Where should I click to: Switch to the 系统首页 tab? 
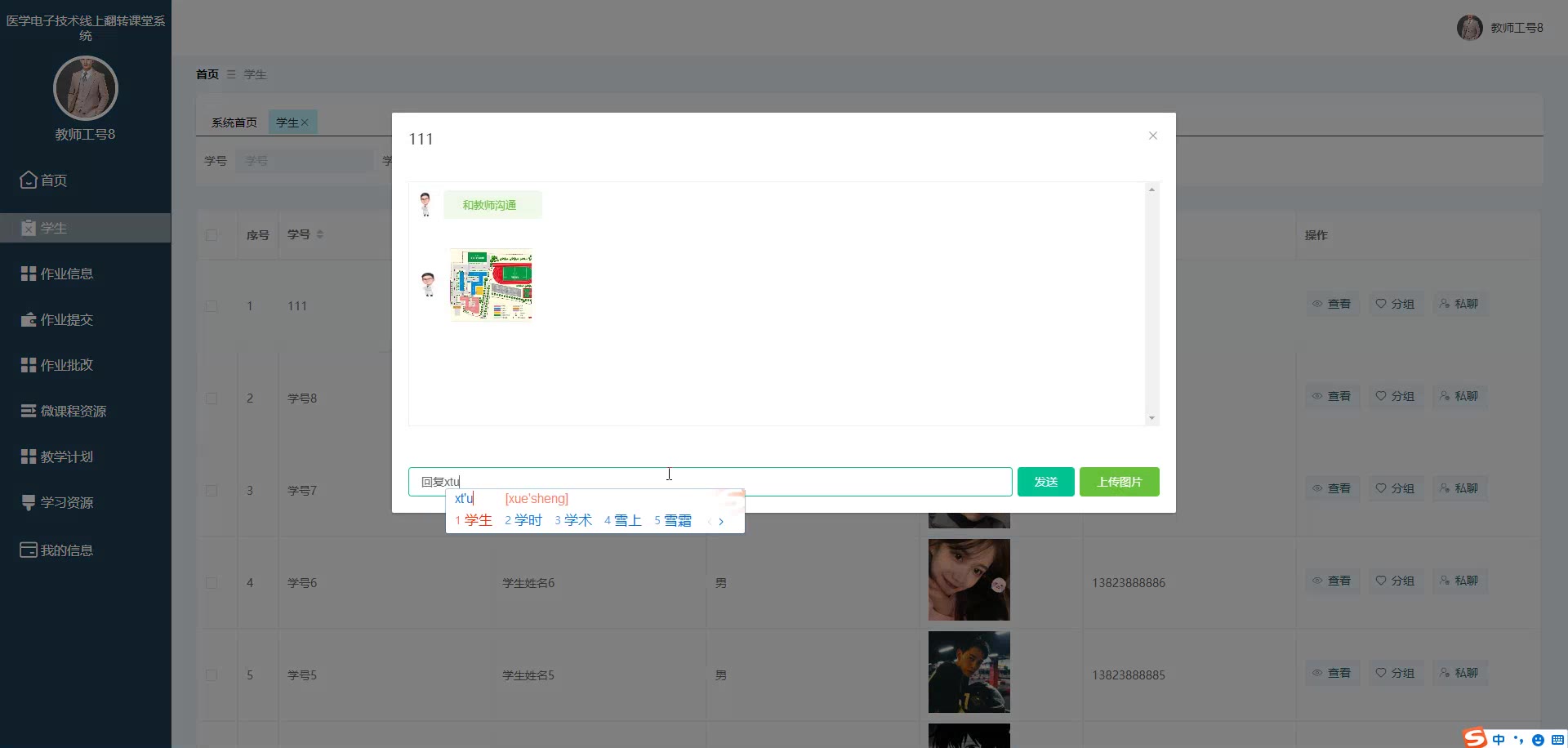point(234,122)
